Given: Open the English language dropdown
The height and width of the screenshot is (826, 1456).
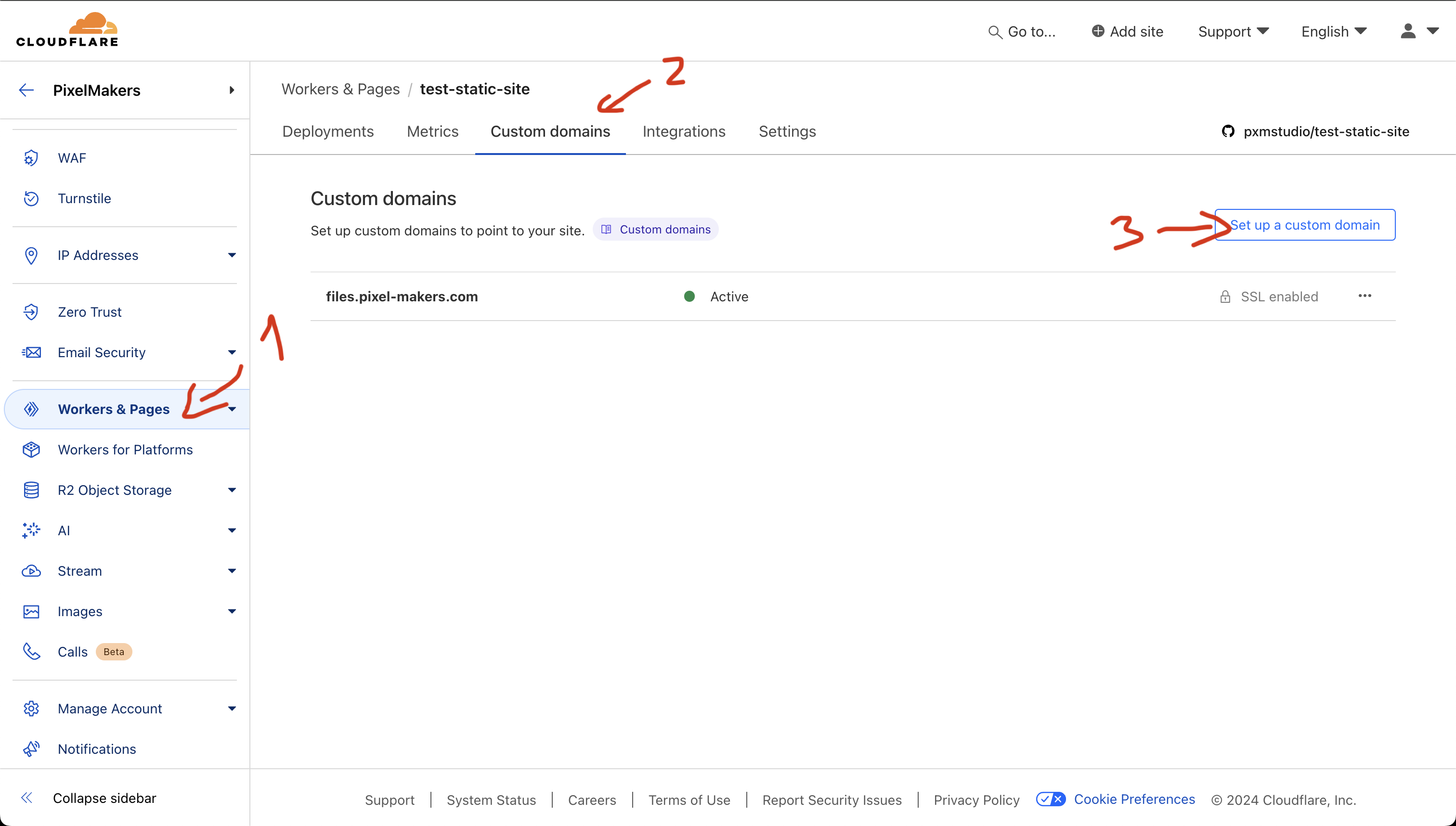Looking at the screenshot, I should point(1333,32).
